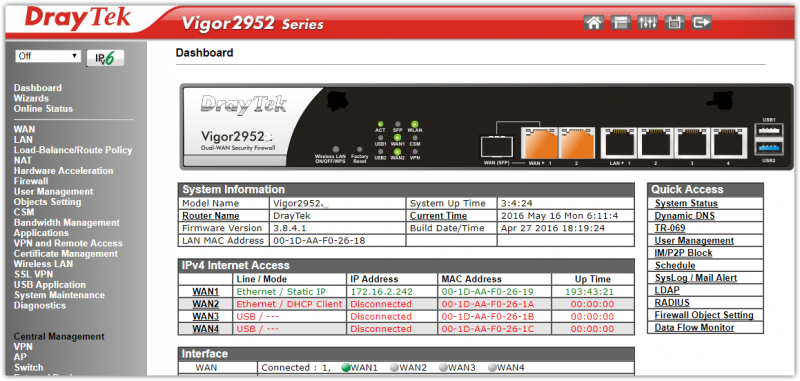Open Online Status in sidebar

(x=43, y=109)
